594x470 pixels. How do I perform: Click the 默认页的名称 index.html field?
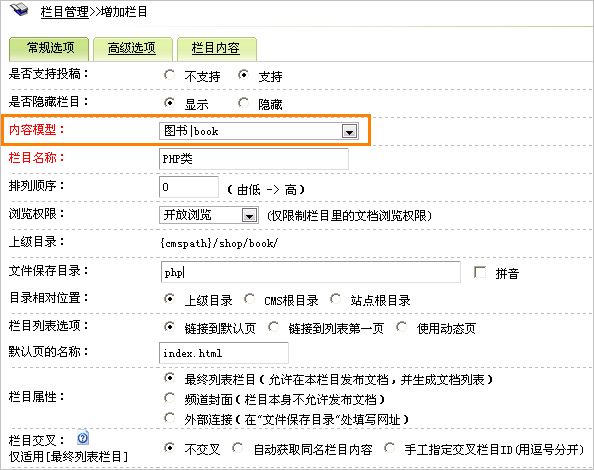[x=224, y=353]
